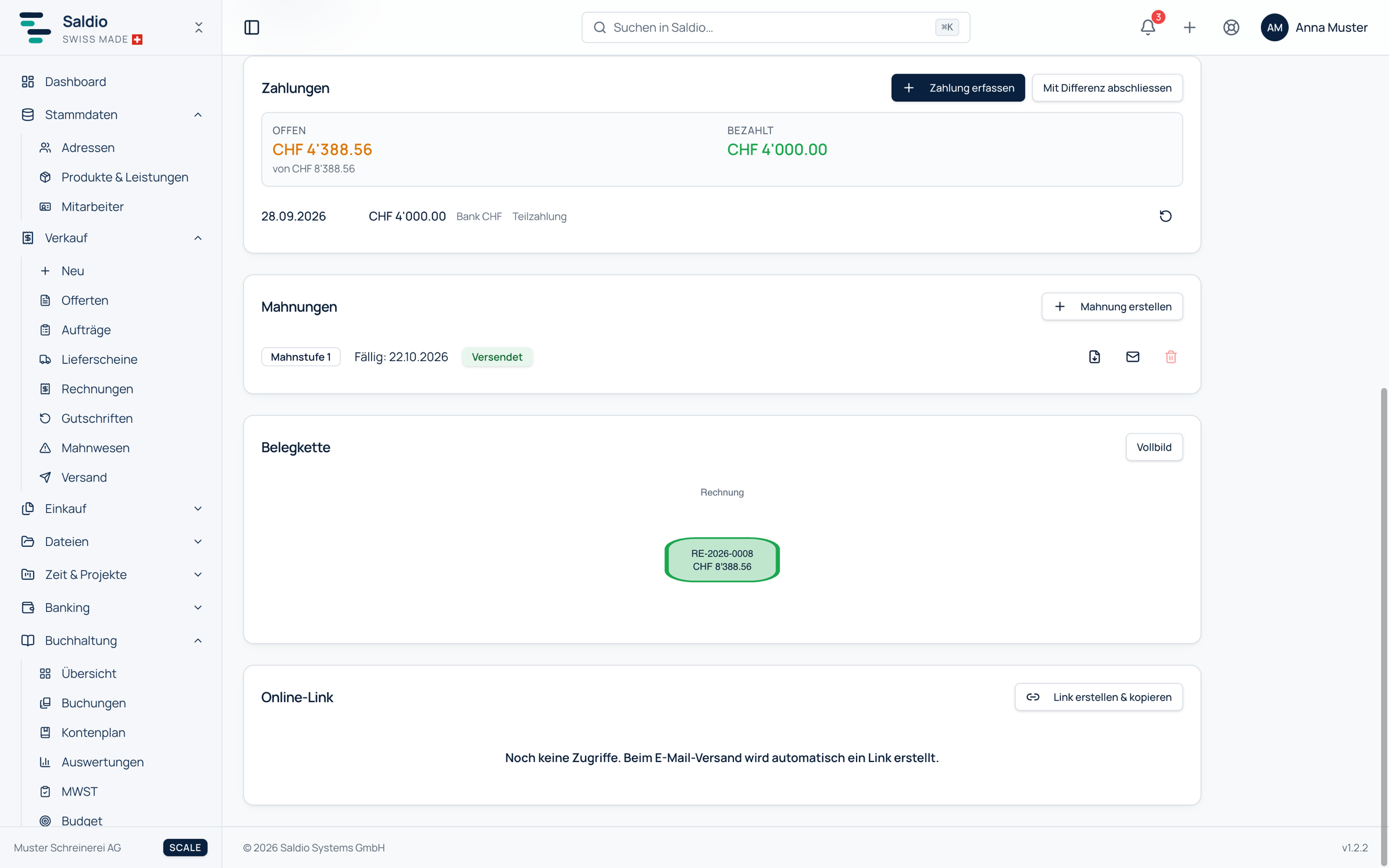The width and height of the screenshot is (1389, 868).
Task: Click Zahlung erfassen button
Action: [958, 88]
